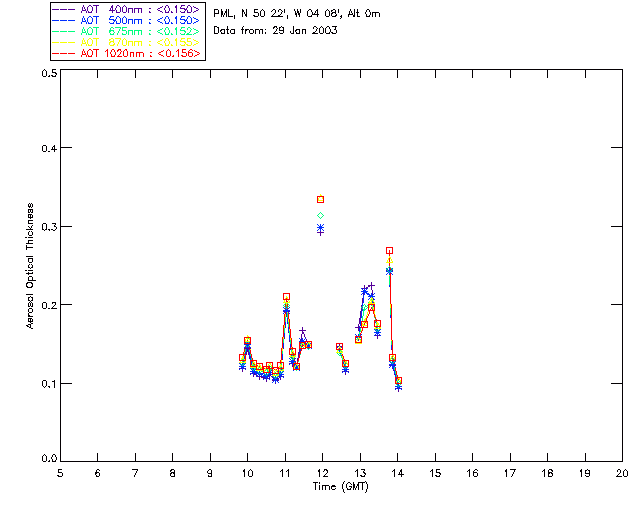Click the Aerosol Optical Thickness axis title
Screen dimensions: 640x512
30,266
